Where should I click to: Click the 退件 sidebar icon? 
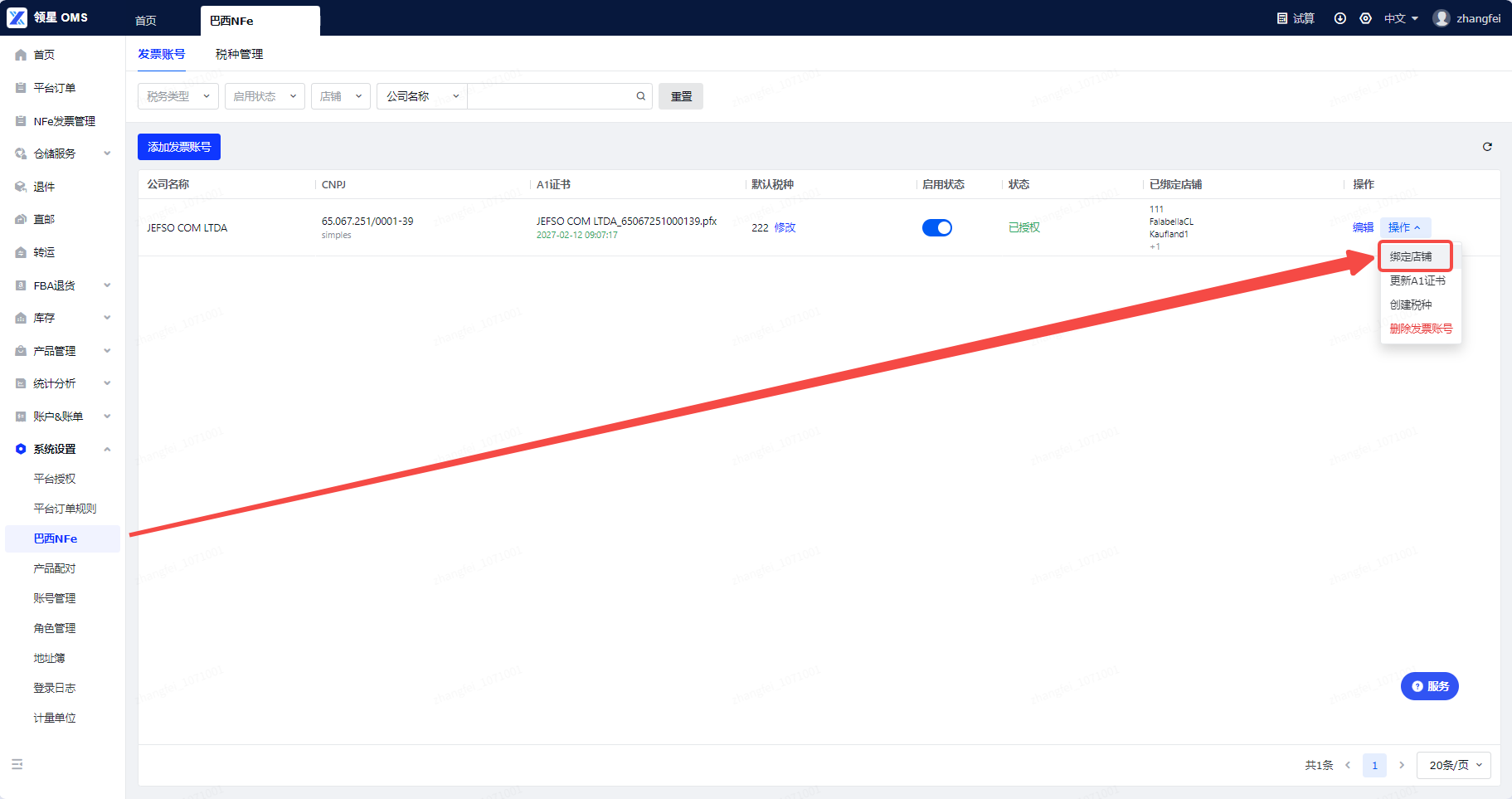(21, 187)
